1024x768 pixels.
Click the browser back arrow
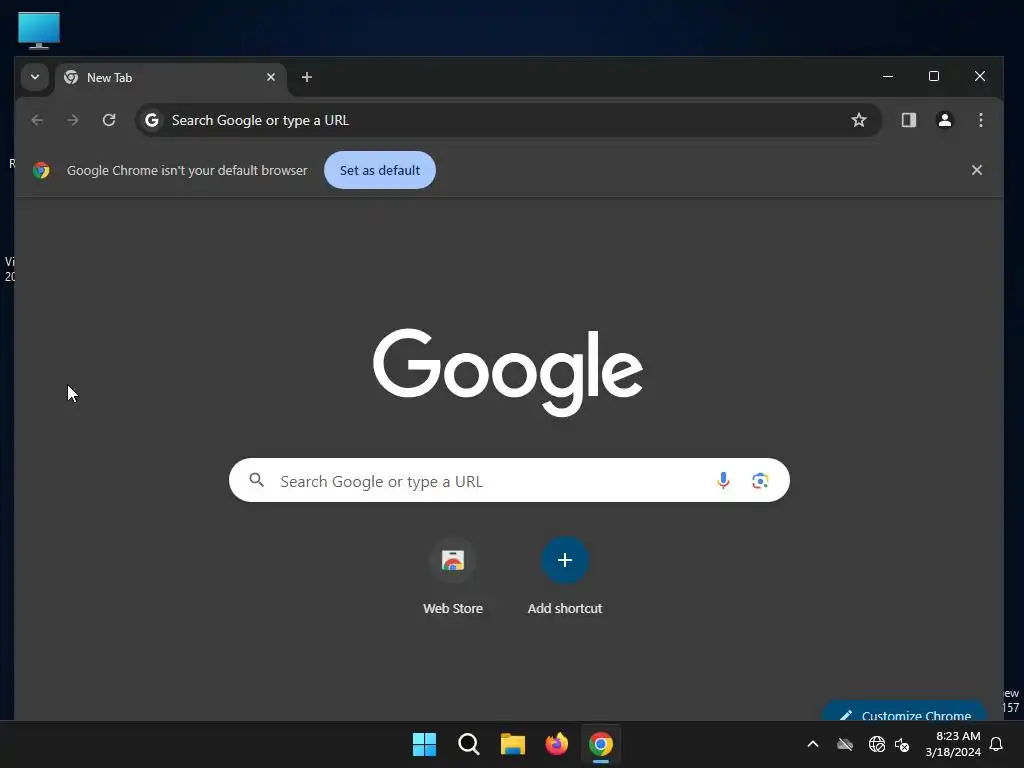point(37,120)
